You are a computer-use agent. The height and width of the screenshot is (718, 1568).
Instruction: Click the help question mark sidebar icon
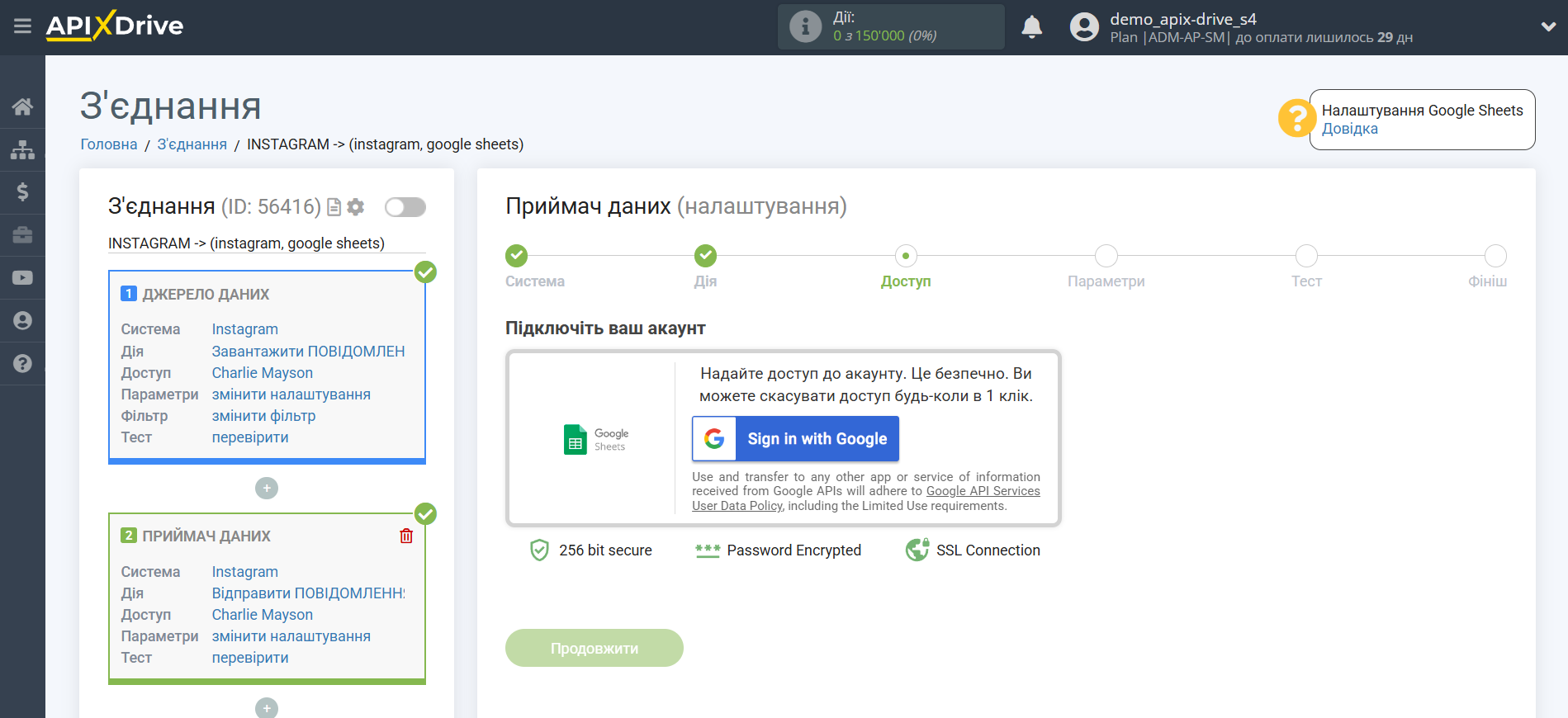coord(22,364)
